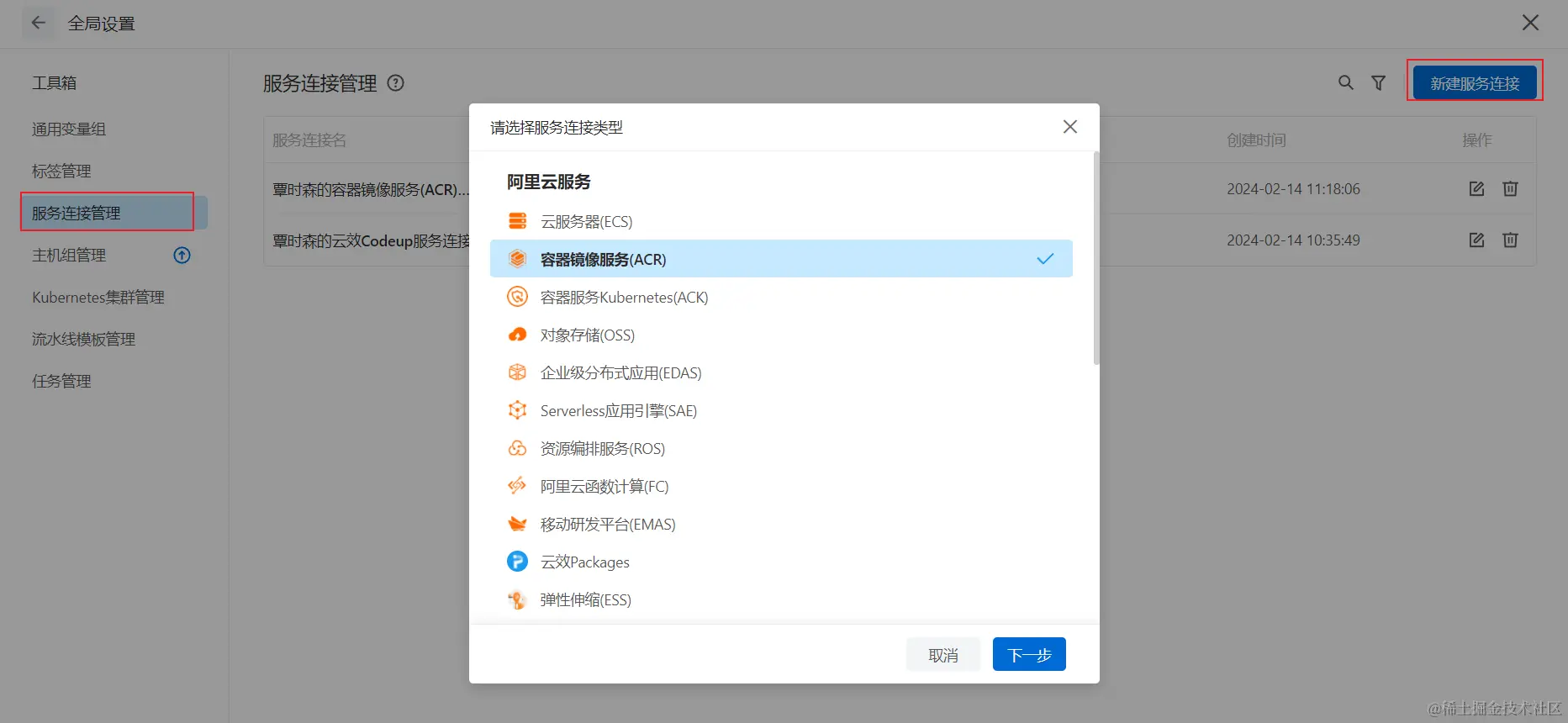This screenshot has height=723, width=1568.
Task: Open 标签管理 in the sidebar
Action: tap(61, 171)
